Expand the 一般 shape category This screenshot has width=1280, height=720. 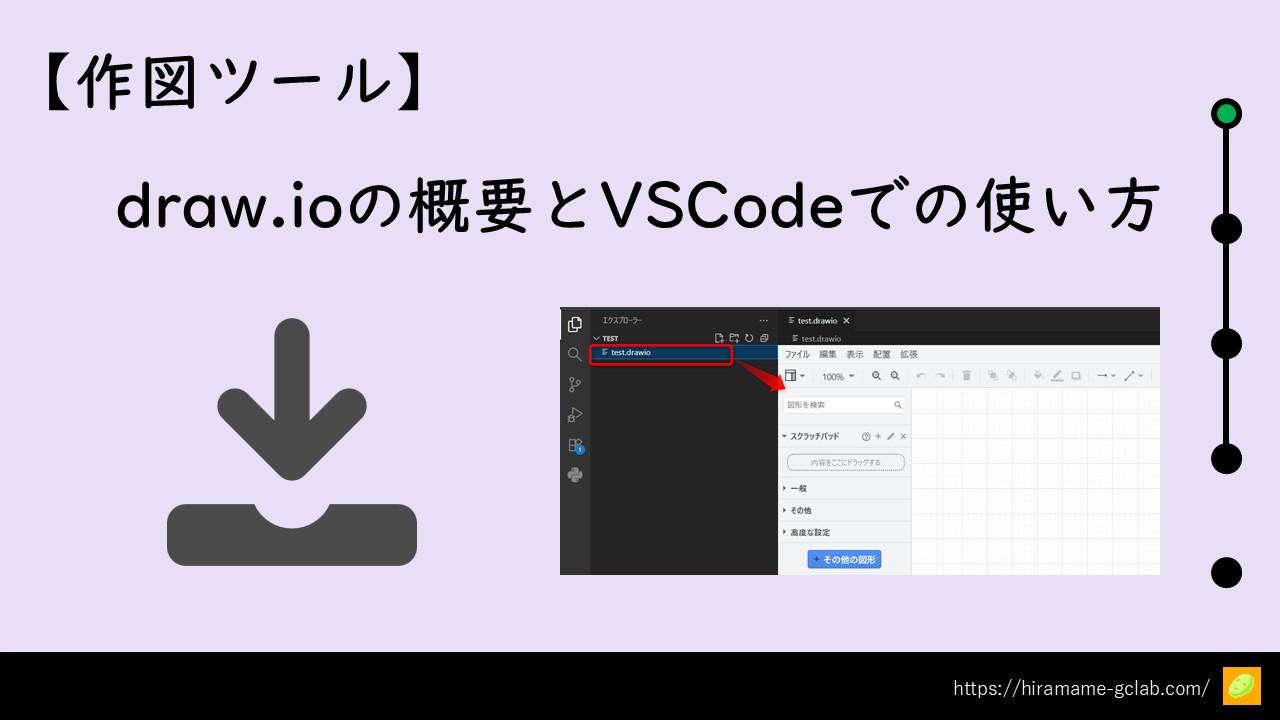click(798, 488)
